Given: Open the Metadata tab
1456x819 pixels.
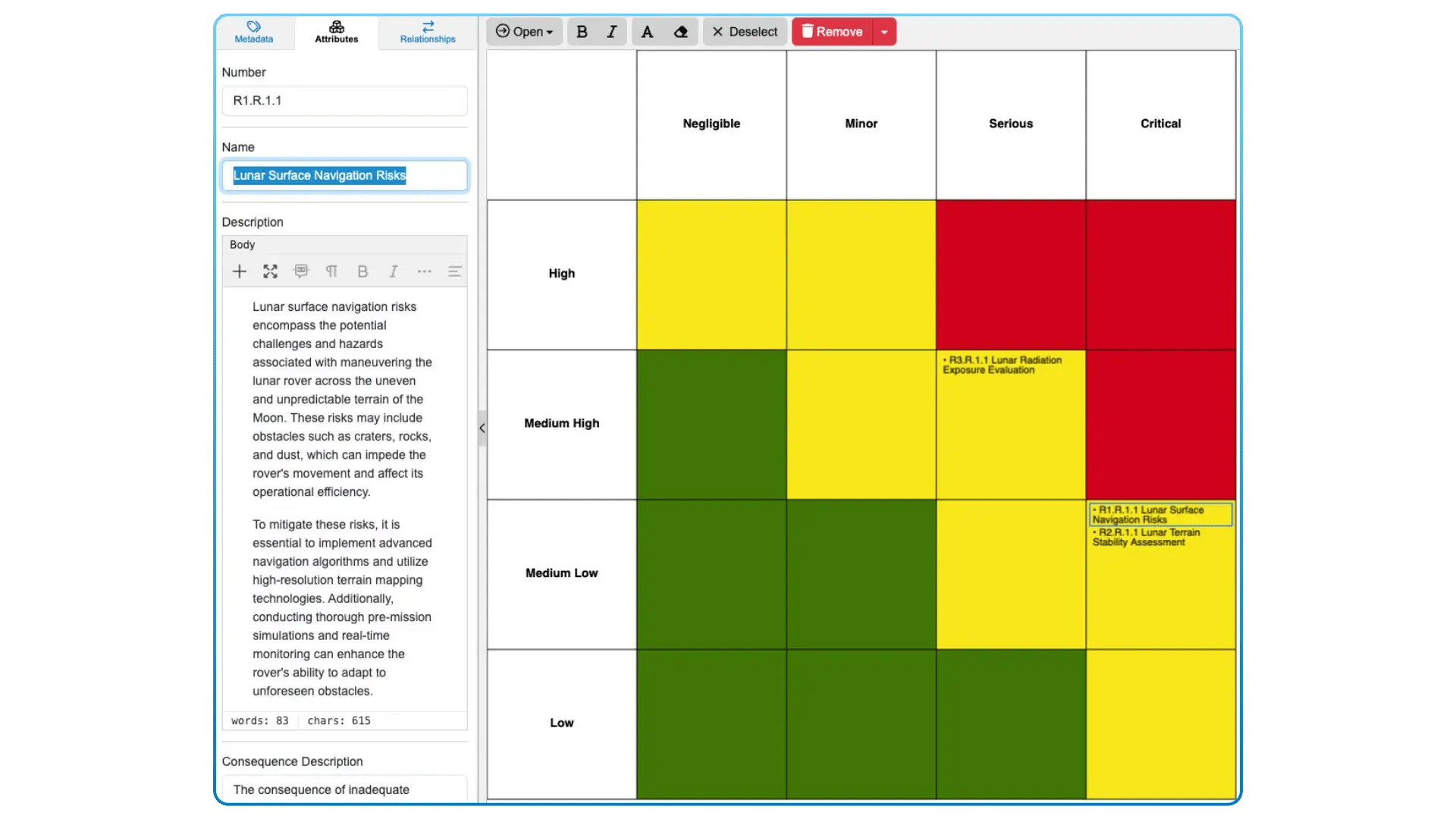Looking at the screenshot, I should (253, 32).
